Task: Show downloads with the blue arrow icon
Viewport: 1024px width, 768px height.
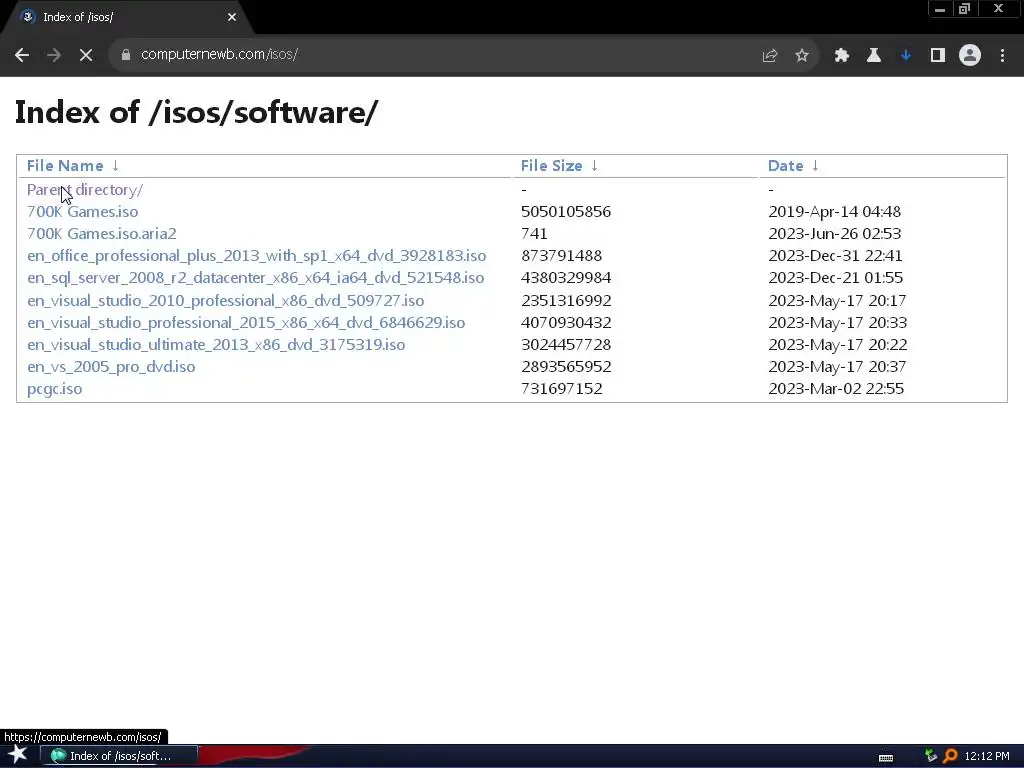Action: tap(906, 56)
